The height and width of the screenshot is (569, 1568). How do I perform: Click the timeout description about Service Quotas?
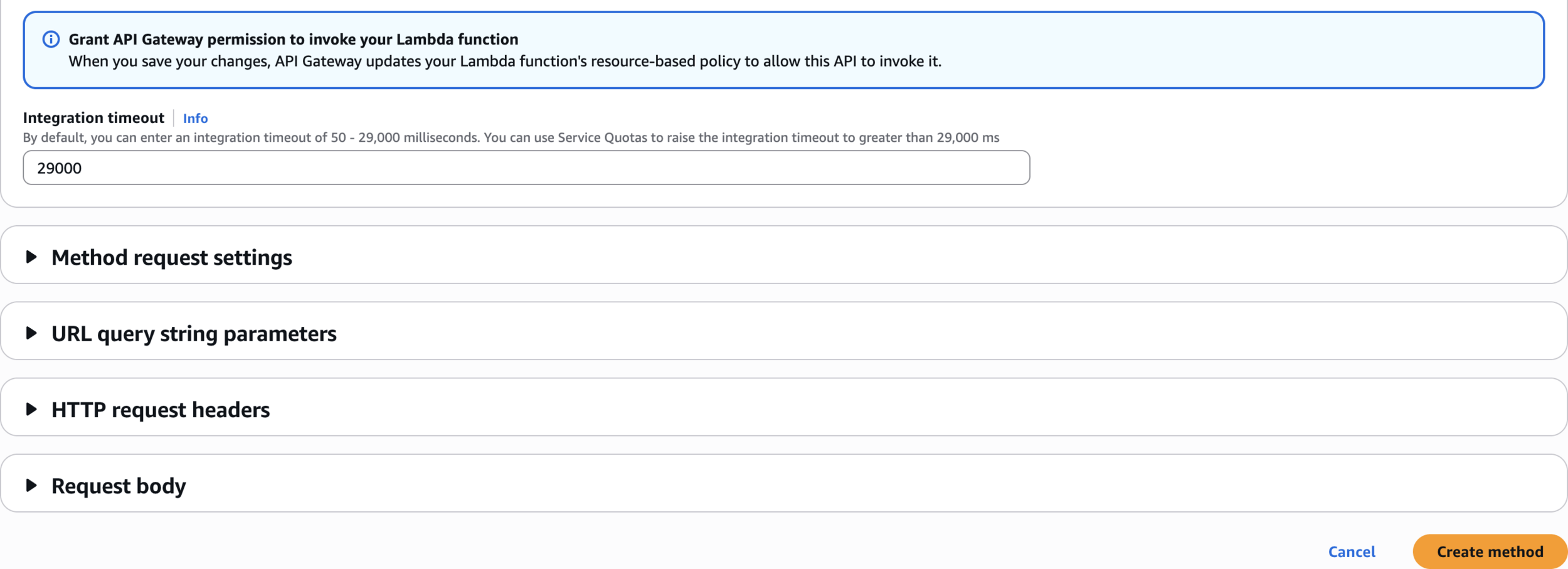tap(511, 137)
